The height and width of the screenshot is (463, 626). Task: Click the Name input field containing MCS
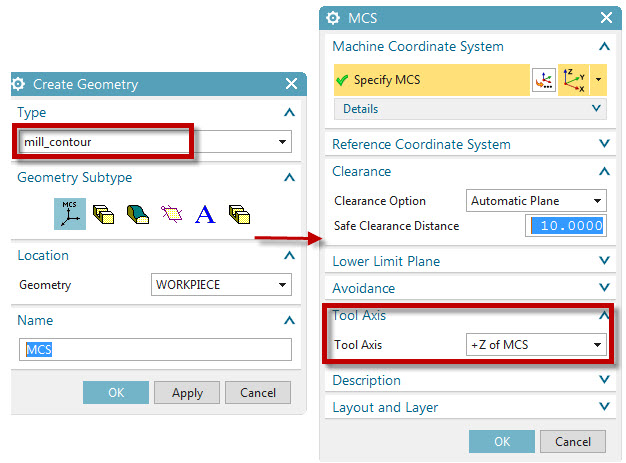155,350
